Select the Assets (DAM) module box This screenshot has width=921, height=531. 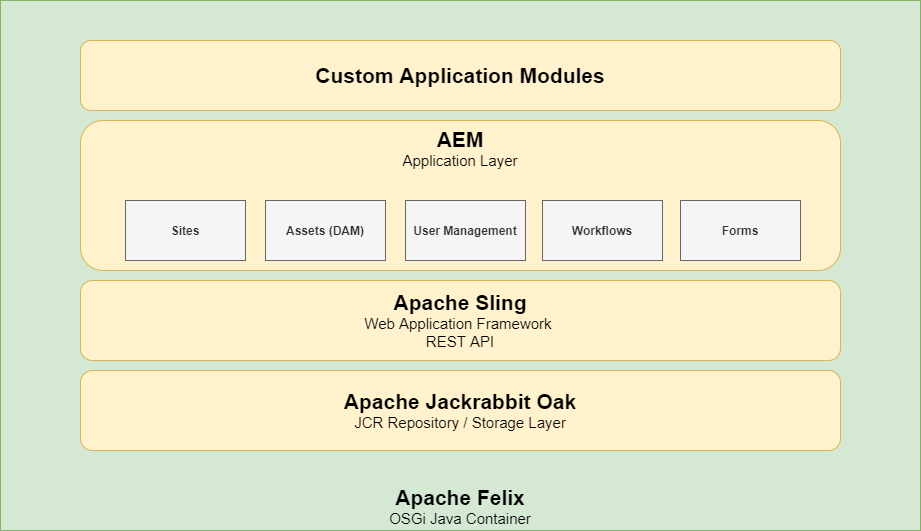(325, 230)
